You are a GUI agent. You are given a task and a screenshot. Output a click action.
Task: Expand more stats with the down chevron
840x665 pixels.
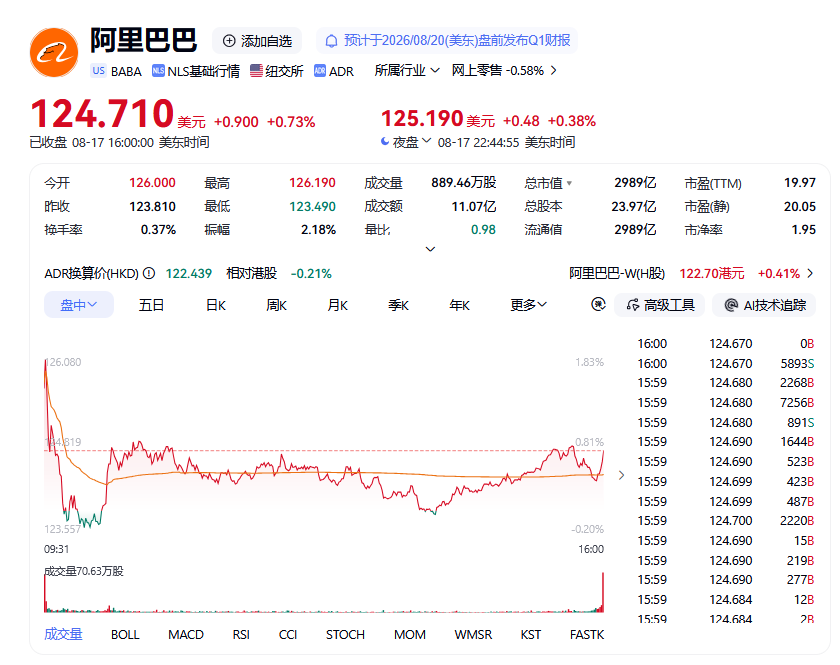click(430, 249)
